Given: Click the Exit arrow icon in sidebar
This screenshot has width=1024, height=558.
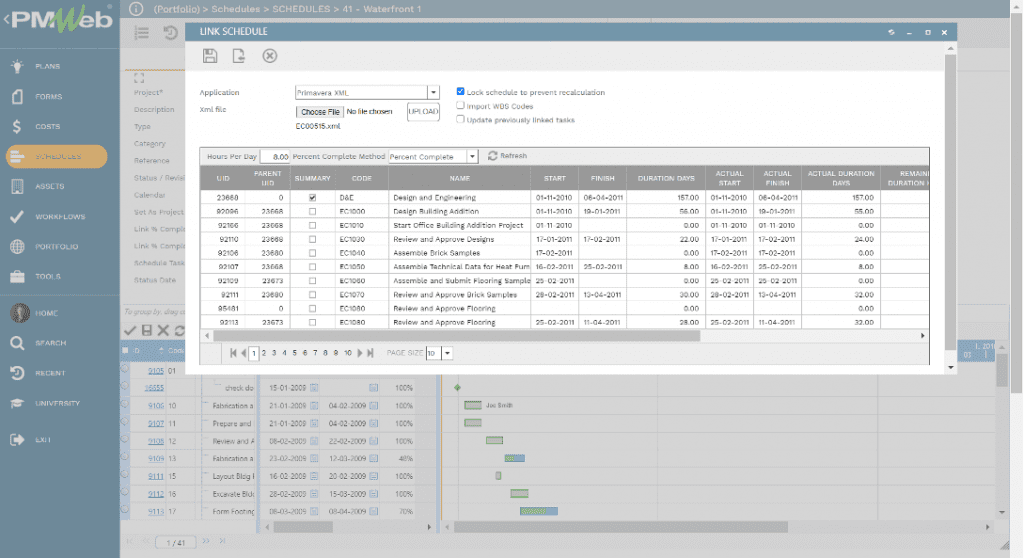Looking at the screenshot, I should [x=18, y=440].
